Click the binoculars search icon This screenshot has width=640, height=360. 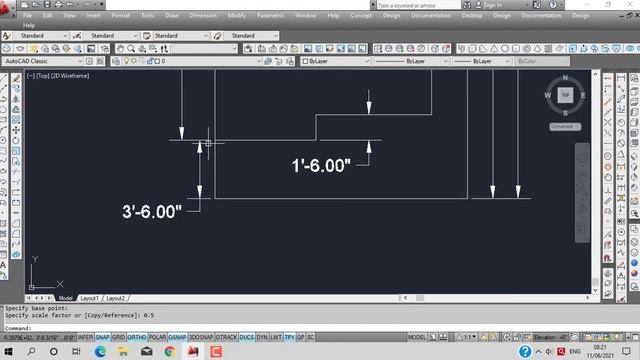(x=467, y=5)
